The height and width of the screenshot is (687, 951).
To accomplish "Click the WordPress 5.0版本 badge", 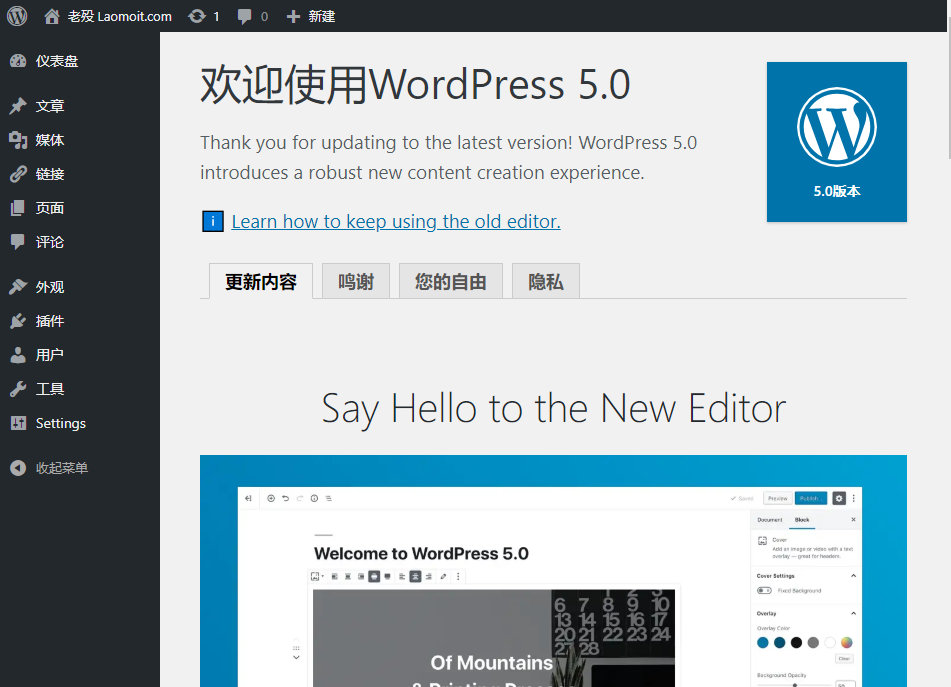I will 837,142.
